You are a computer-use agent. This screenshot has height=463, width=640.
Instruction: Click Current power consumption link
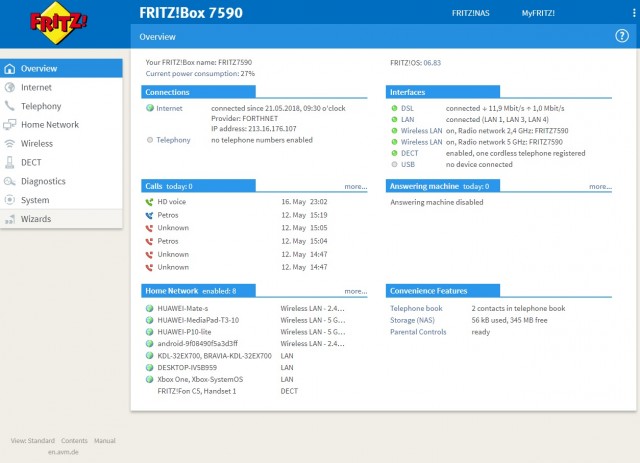tap(192, 73)
